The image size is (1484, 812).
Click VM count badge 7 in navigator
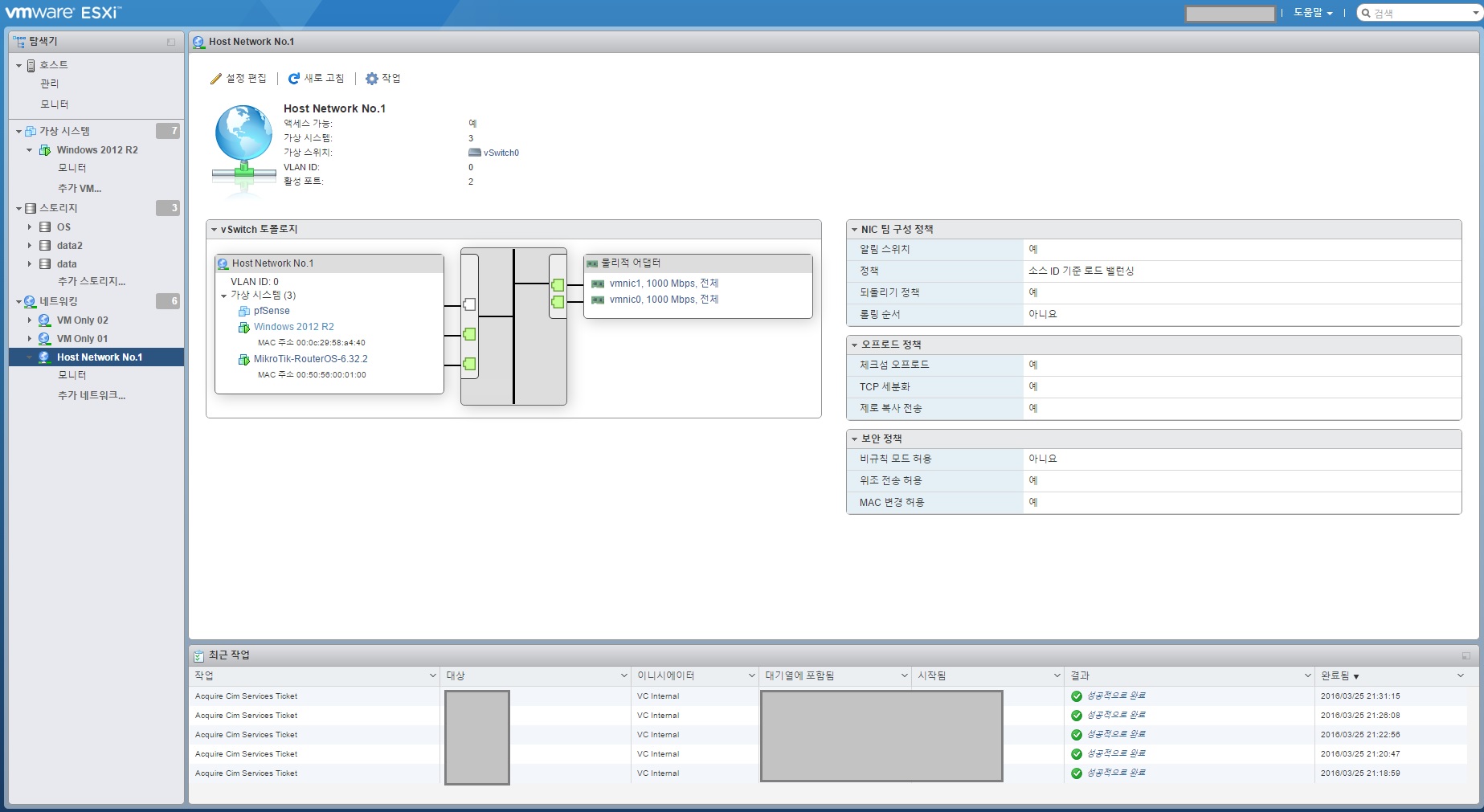(x=168, y=131)
